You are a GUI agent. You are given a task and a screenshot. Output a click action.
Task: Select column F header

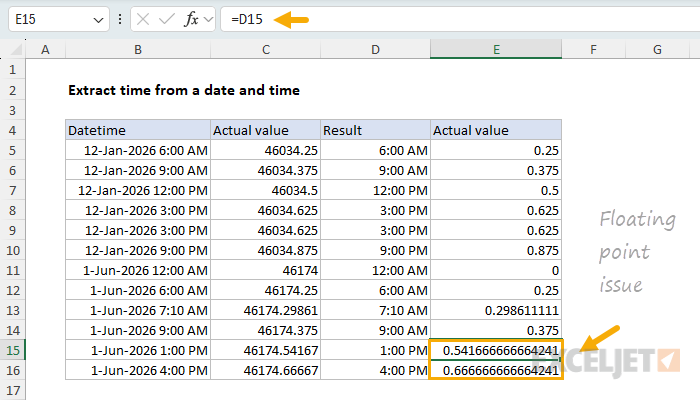pyautogui.click(x=593, y=49)
